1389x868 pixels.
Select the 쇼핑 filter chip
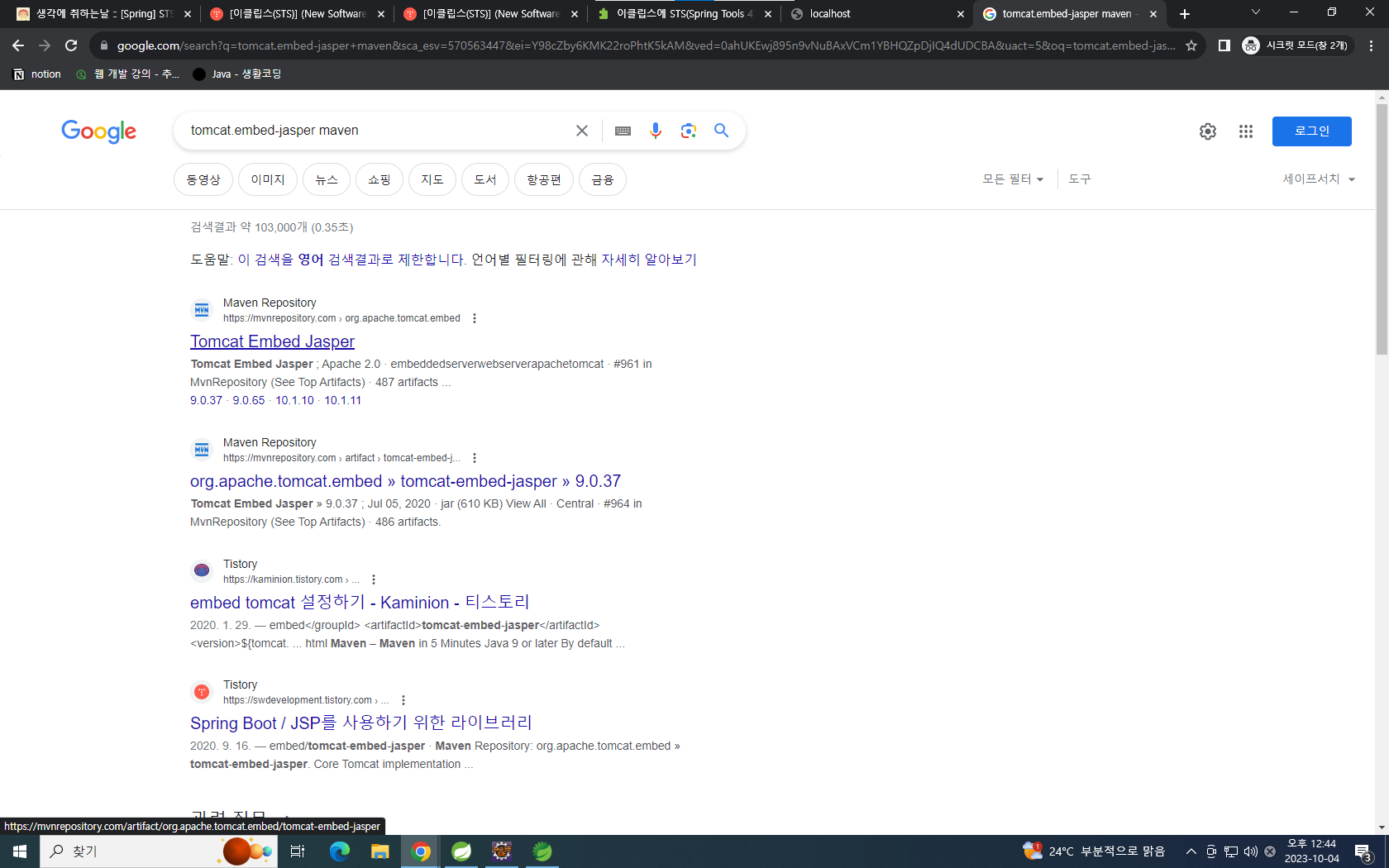tap(379, 179)
